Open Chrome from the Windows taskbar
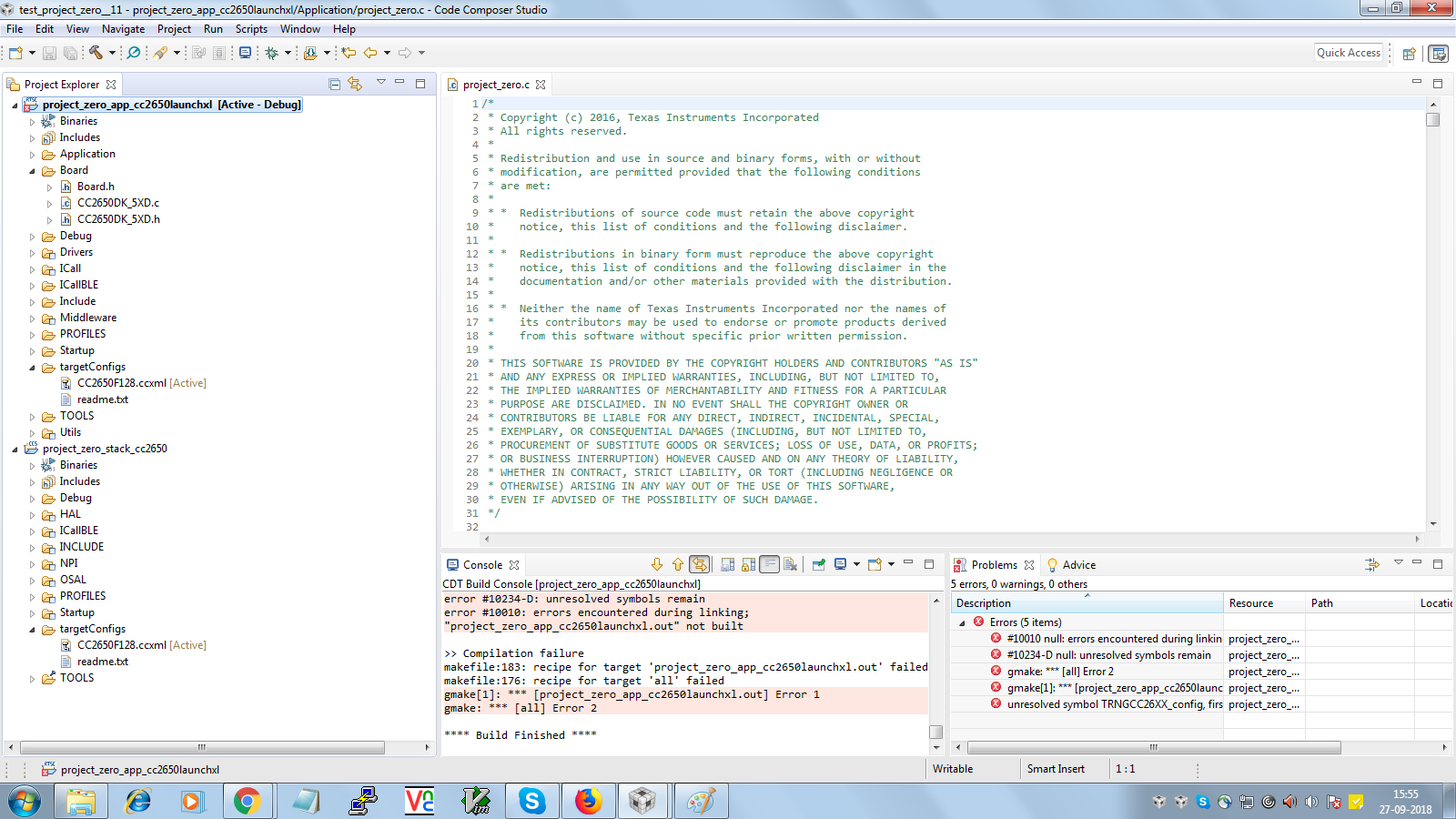The image size is (1456, 819). pos(247,801)
